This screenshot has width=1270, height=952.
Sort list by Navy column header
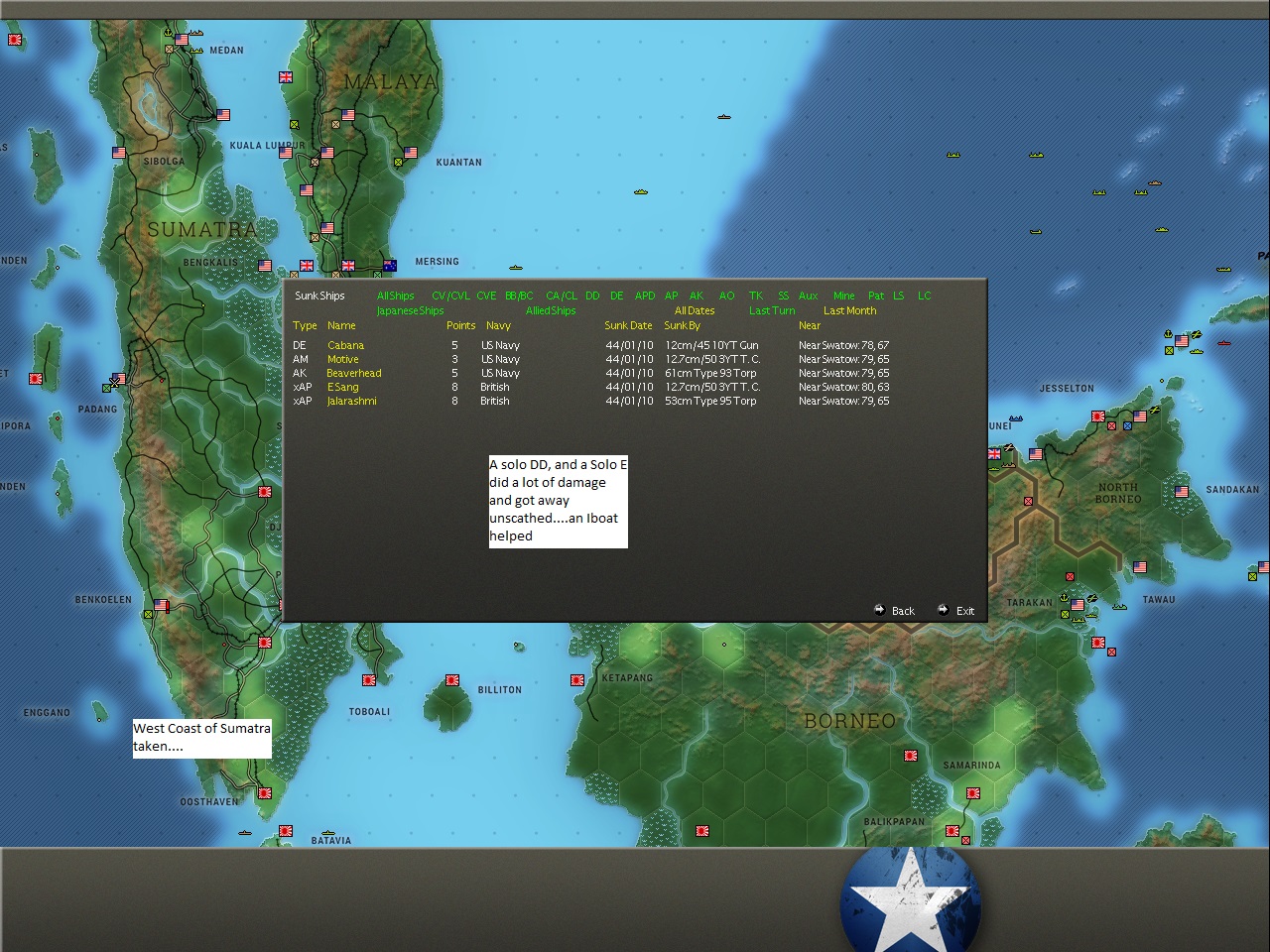[x=498, y=325]
